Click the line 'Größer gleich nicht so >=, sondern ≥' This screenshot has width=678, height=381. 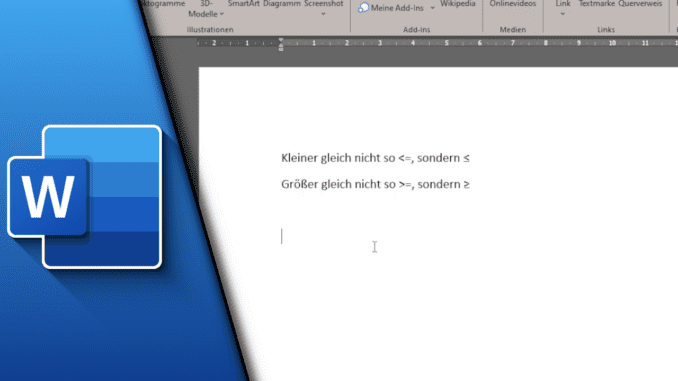375,184
